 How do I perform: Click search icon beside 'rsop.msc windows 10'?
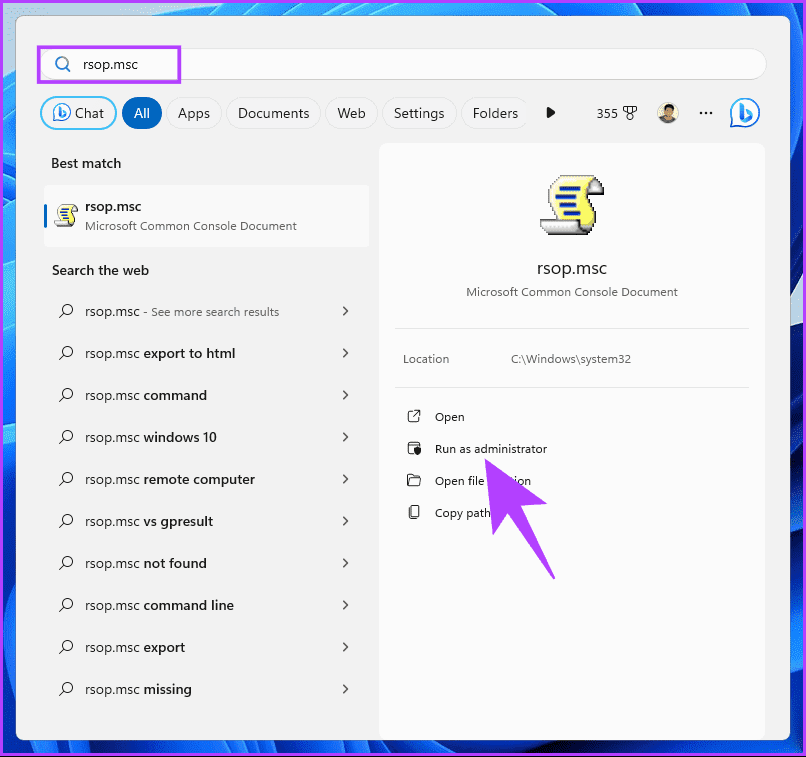click(x=66, y=437)
